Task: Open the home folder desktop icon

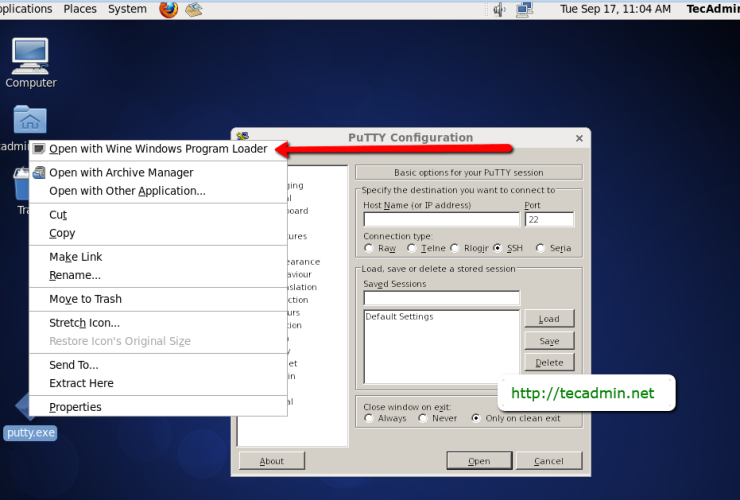Action: tap(30, 122)
